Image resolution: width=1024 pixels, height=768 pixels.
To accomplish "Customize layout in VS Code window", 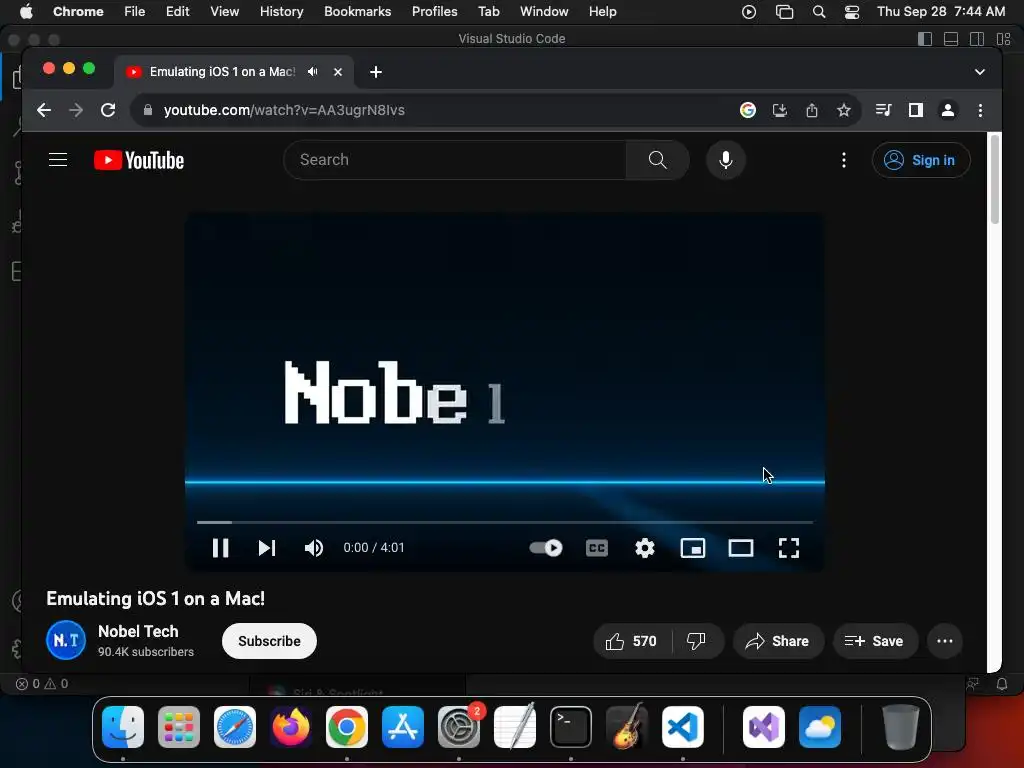I will pos(1003,39).
